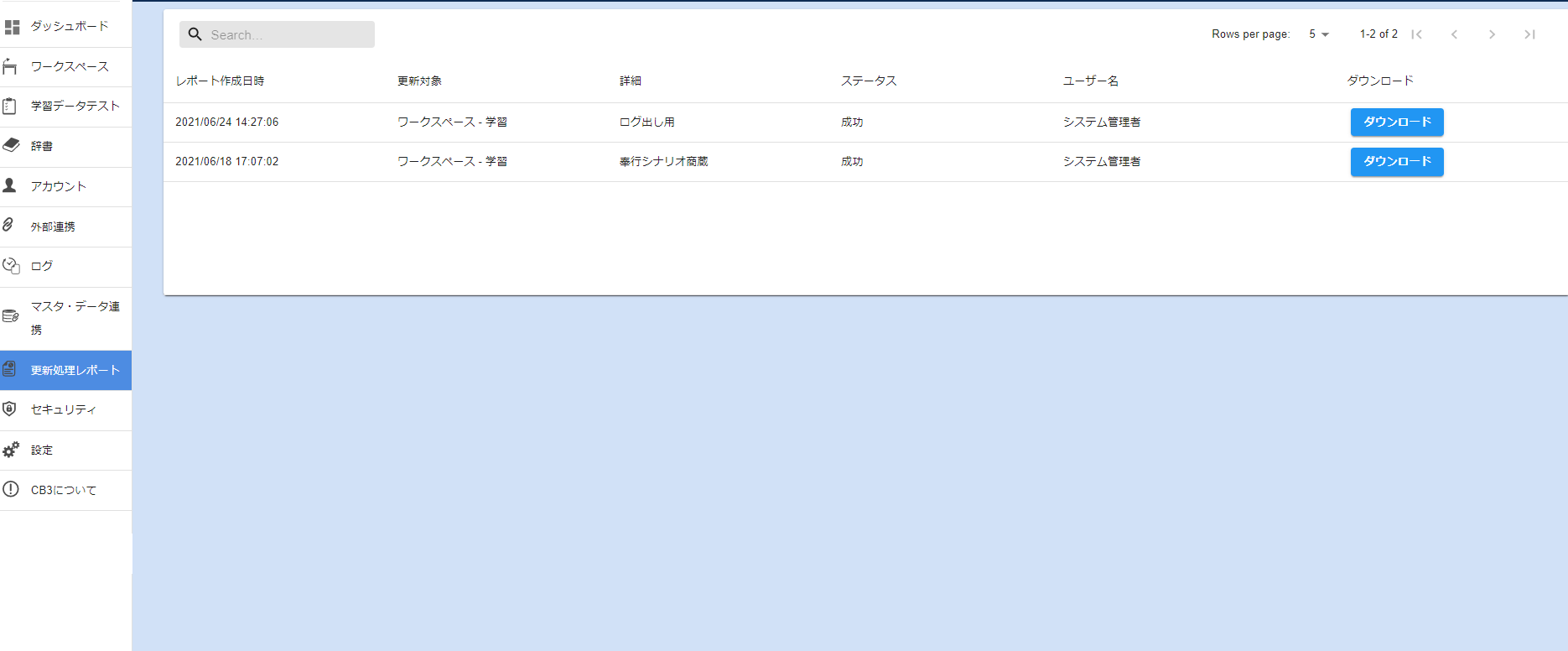Click the security shield icon
1568x651 pixels.
(x=10, y=409)
